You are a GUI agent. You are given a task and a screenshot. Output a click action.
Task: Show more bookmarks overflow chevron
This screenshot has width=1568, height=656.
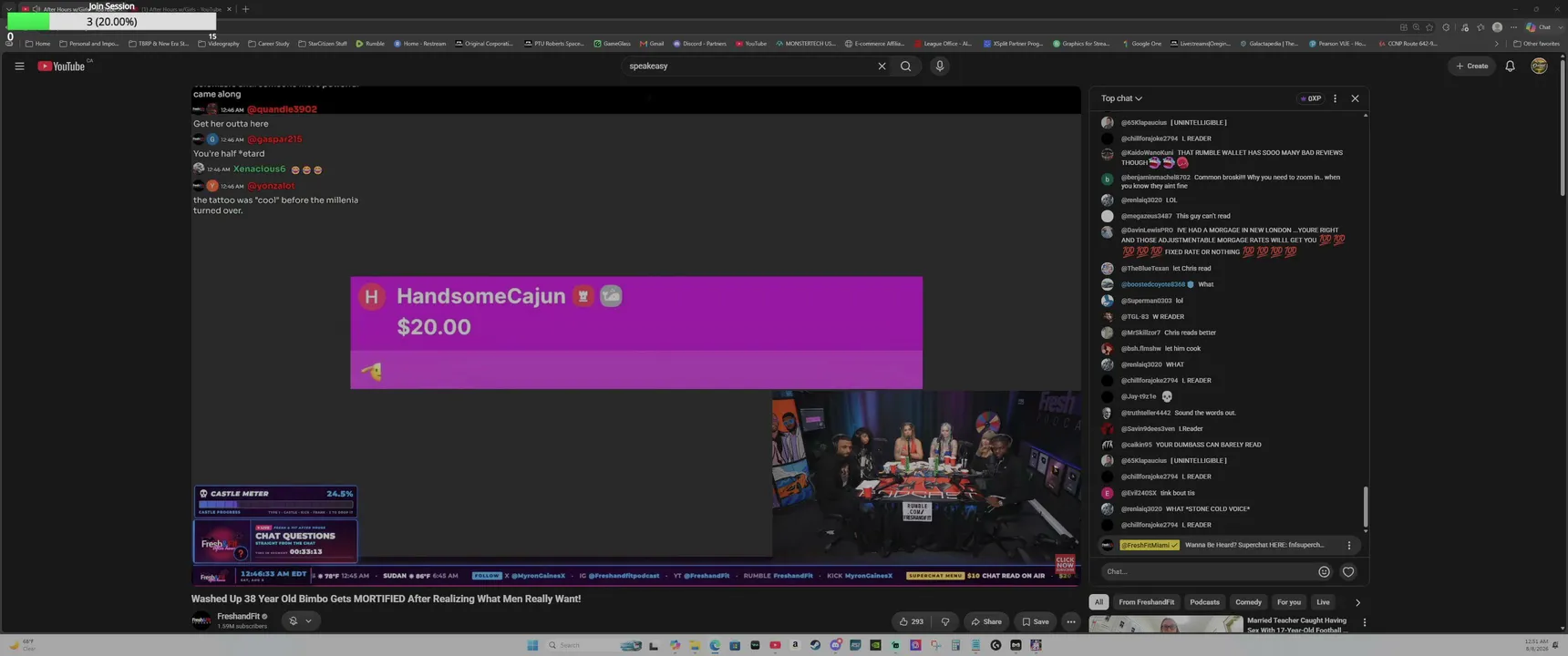pyautogui.click(x=1496, y=44)
